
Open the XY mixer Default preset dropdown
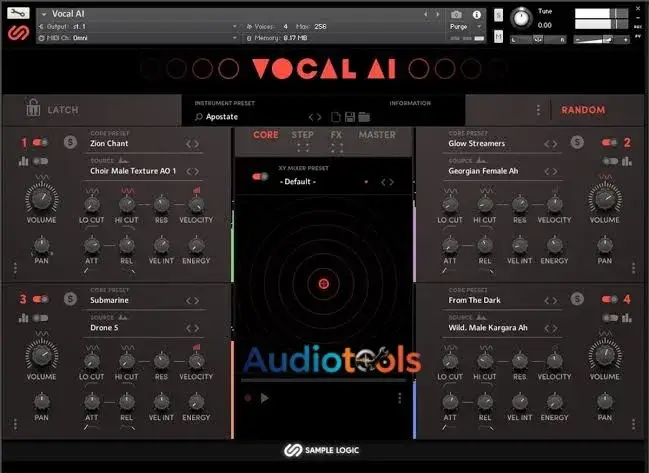pos(366,182)
